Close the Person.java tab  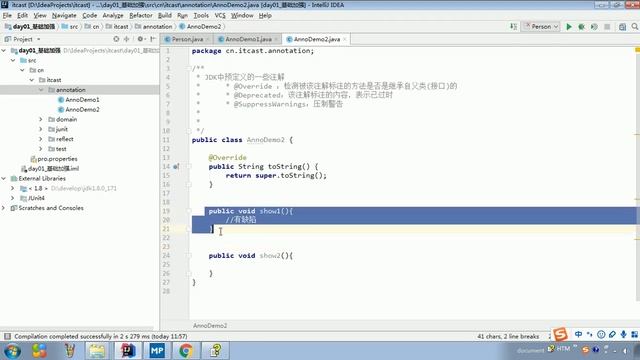click(x=207, y=39)
